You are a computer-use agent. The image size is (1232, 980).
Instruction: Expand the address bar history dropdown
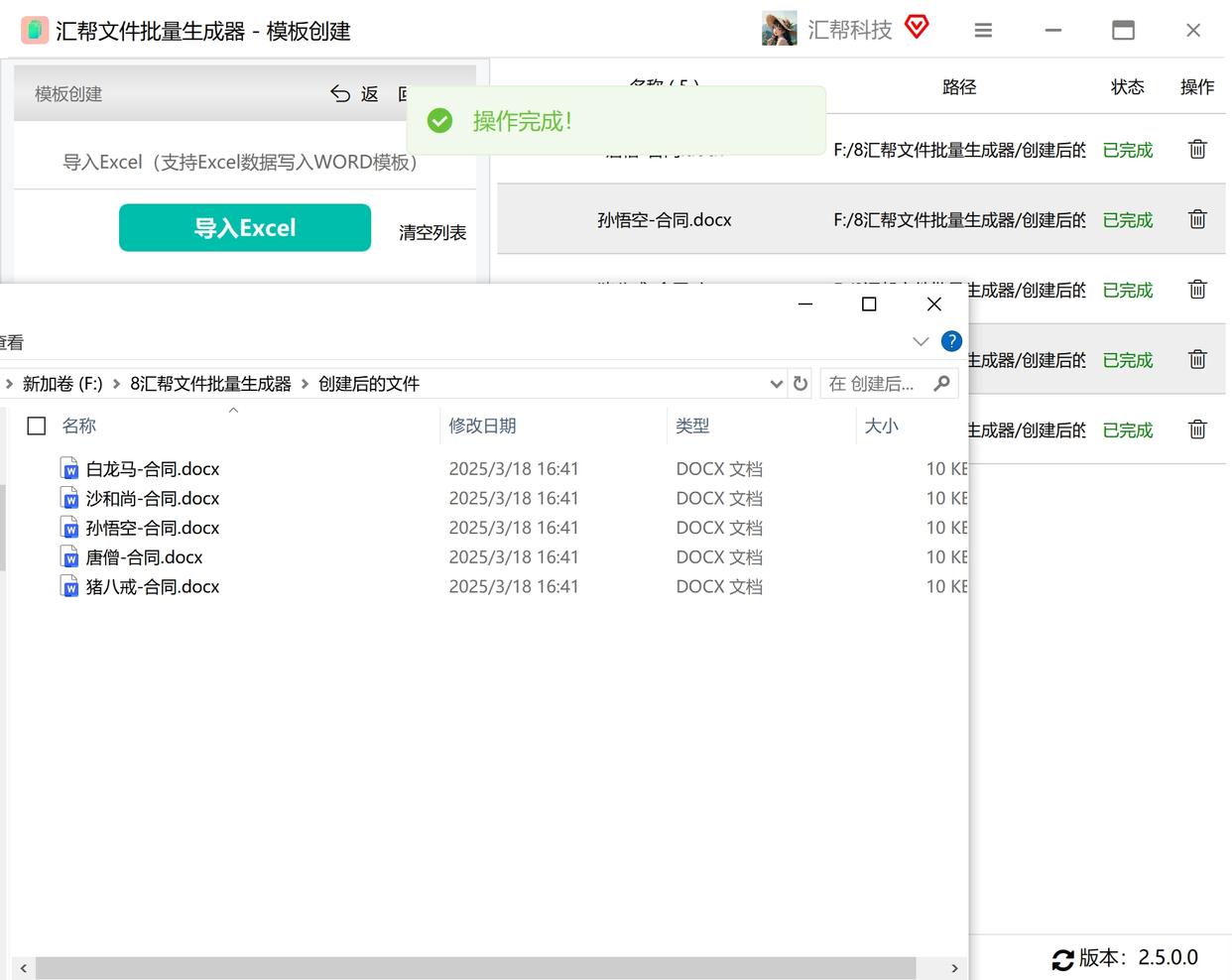(x=777, y=384)
